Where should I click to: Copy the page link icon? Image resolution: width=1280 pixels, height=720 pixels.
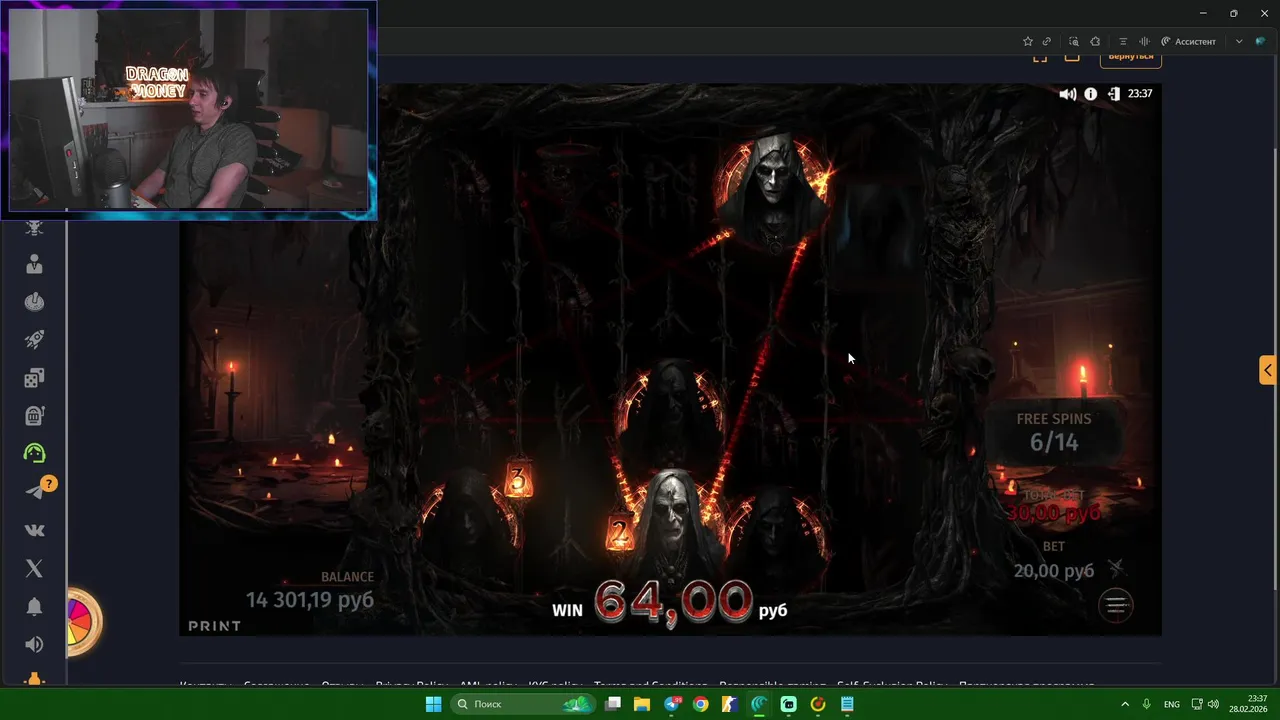click(x=1046, y=41)
